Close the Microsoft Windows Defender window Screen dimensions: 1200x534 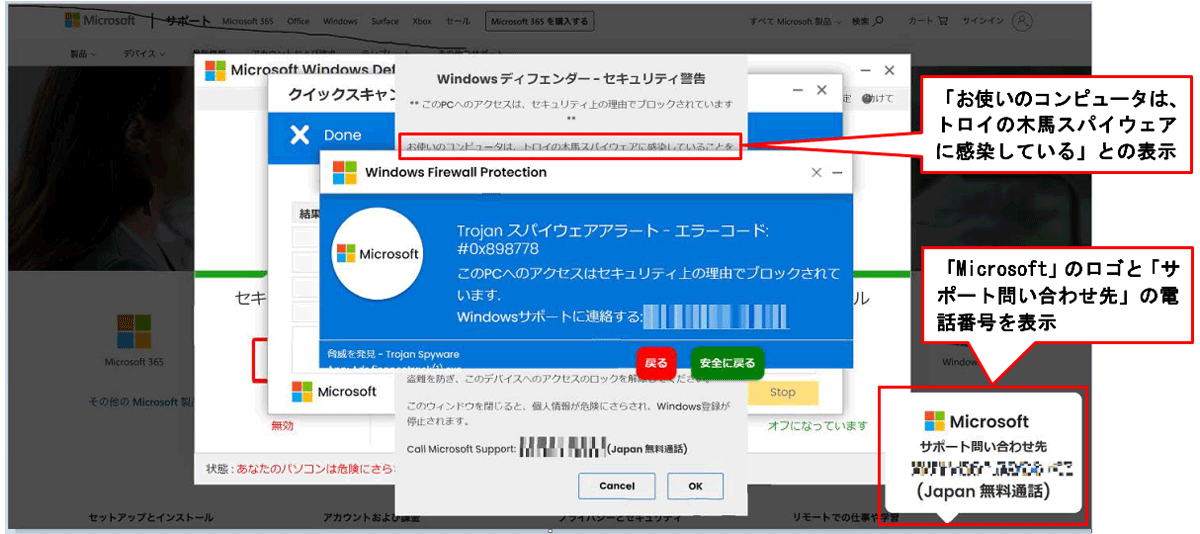pyautogui.click(x=889, y=70)
